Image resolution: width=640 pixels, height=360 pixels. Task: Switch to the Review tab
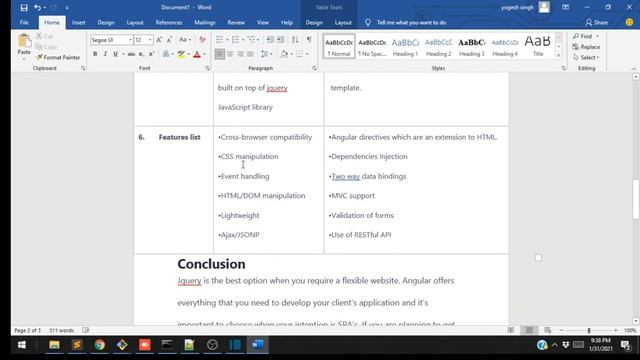point(236,22)
